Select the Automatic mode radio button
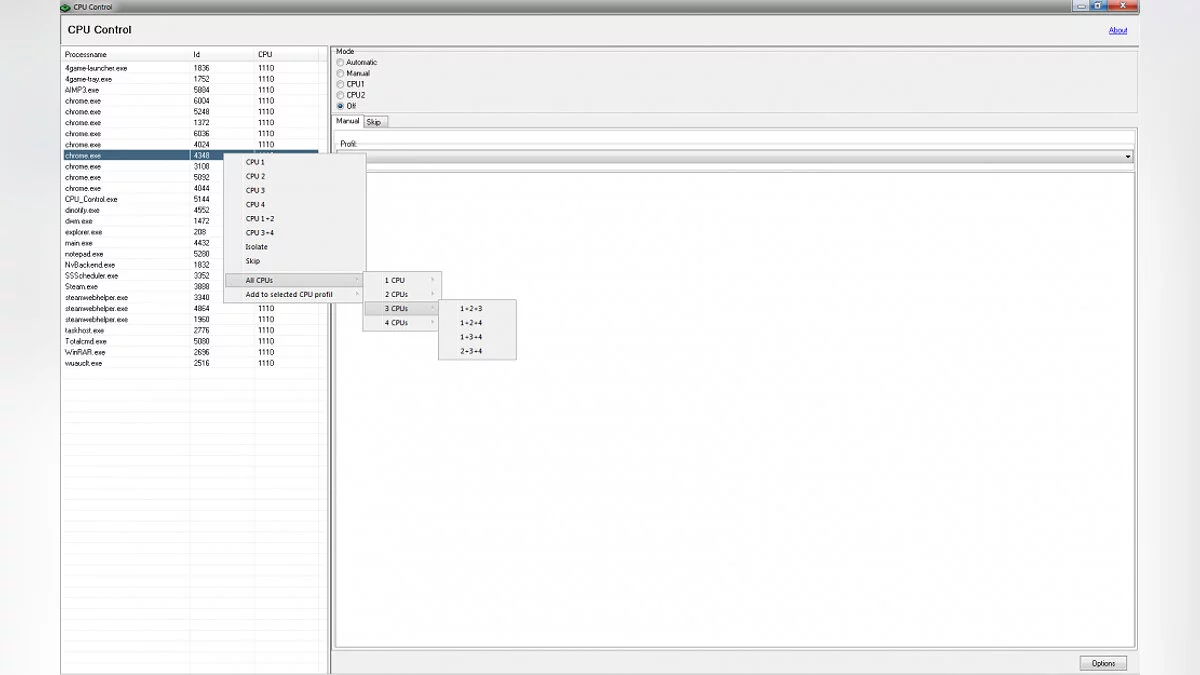This screenshot has height=675, width=1200. tap(340, 63)
